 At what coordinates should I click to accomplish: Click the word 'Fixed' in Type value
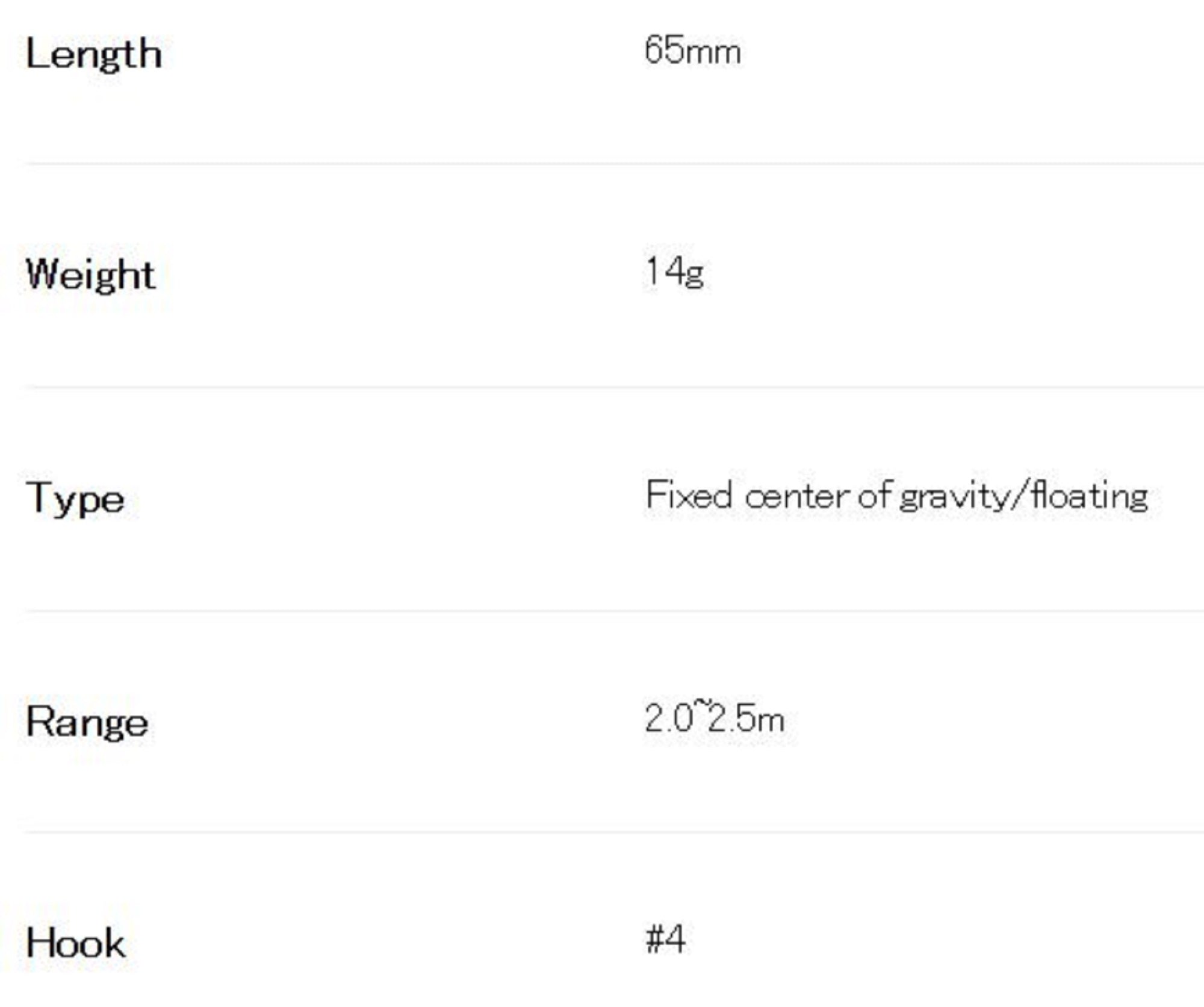[x=689, y=495]
